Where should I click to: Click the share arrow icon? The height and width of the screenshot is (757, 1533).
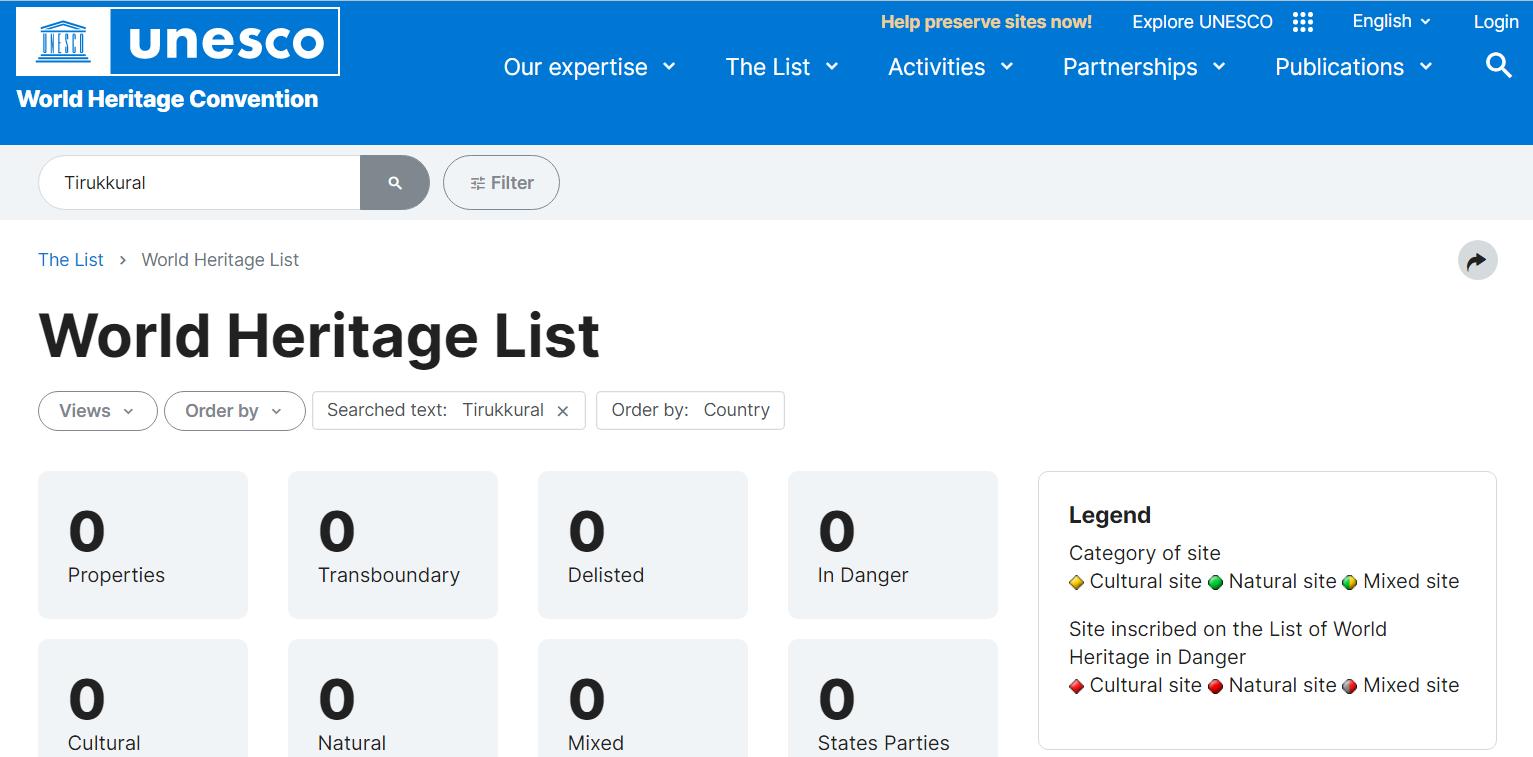[1477, 261]
